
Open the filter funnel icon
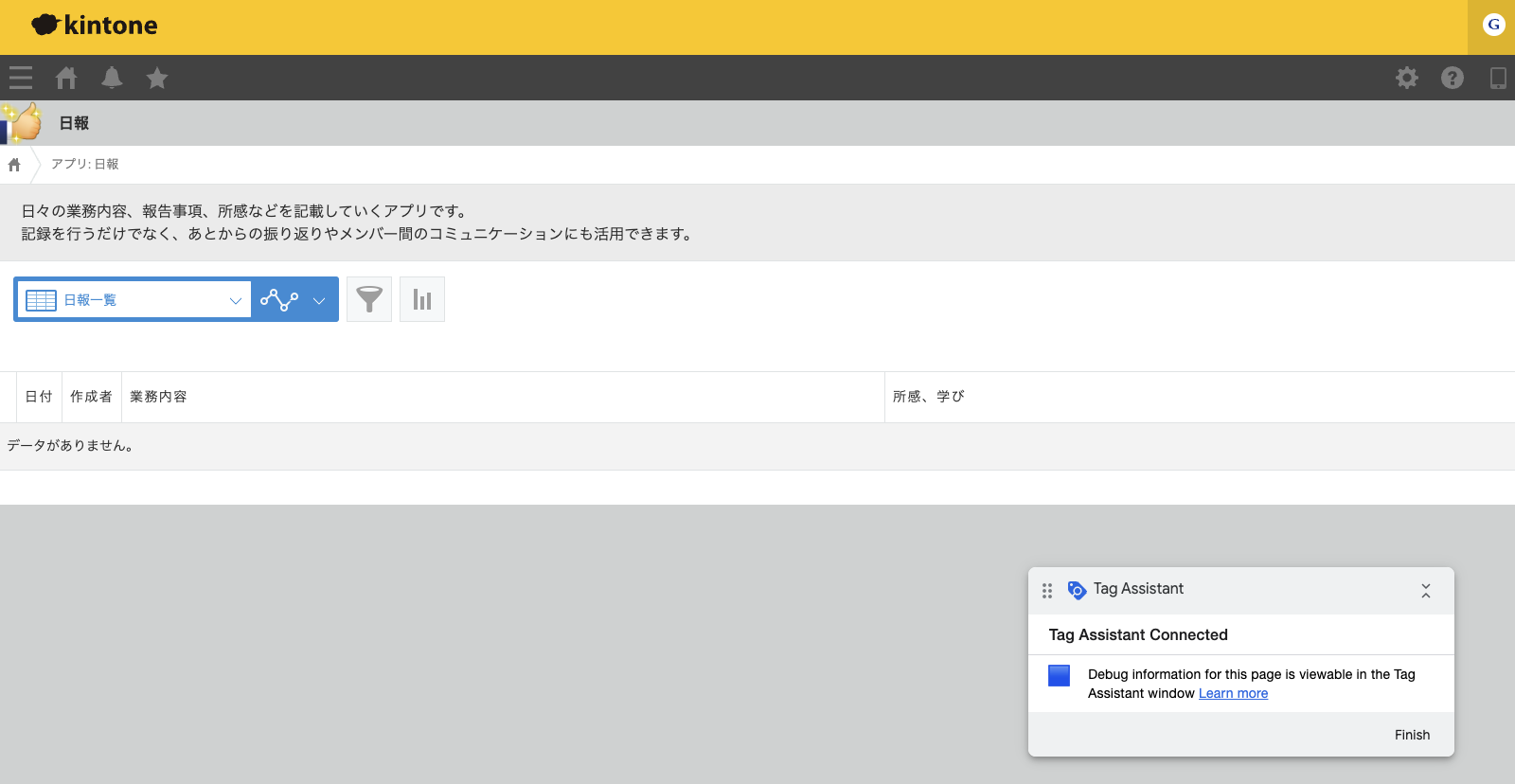coord(369,299)
